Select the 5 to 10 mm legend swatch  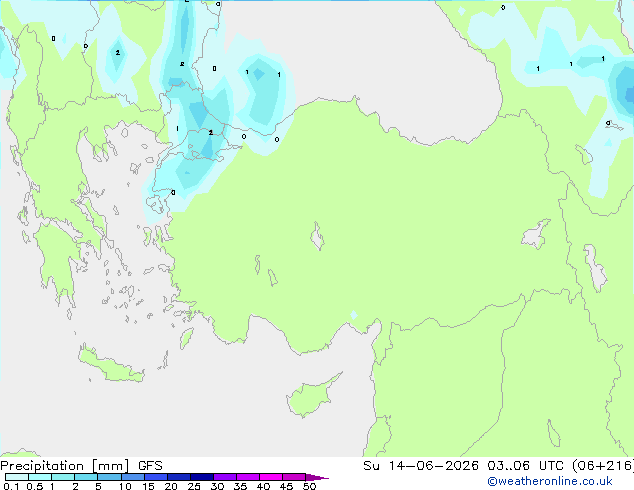[x=109, y=477]
